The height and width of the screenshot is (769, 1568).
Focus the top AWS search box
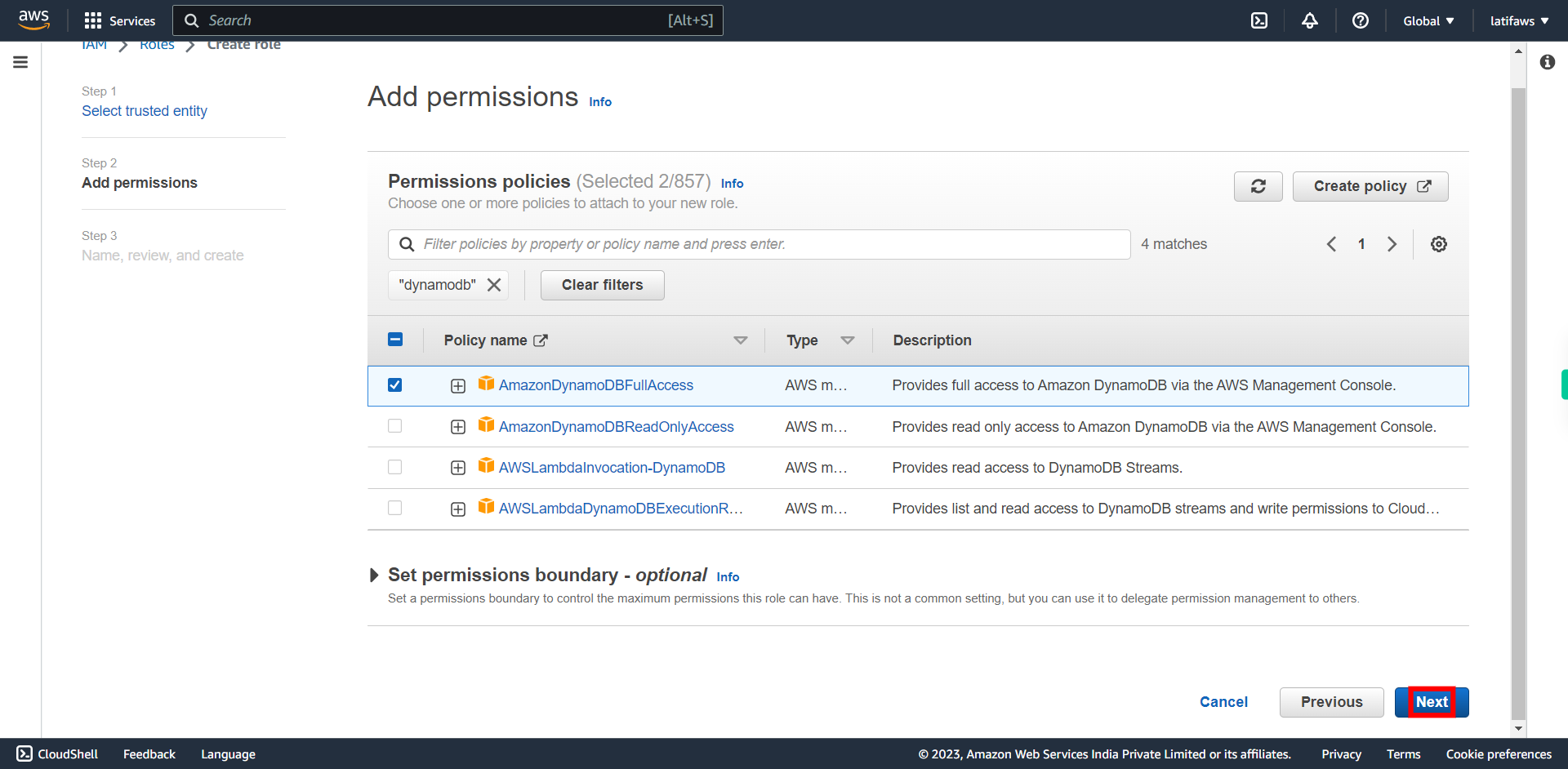pos(448,20)
